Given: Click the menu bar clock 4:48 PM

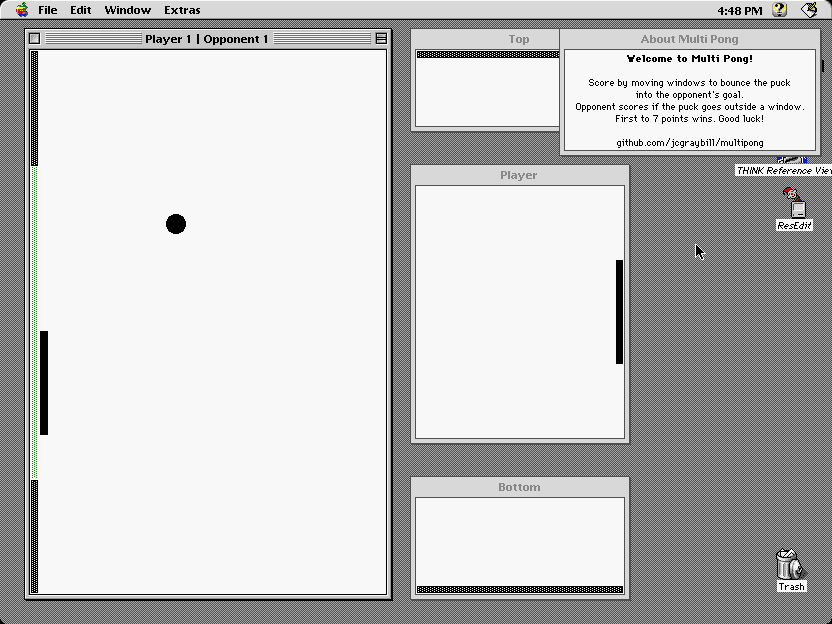Looking at the screenshot, I should point(740,10).
